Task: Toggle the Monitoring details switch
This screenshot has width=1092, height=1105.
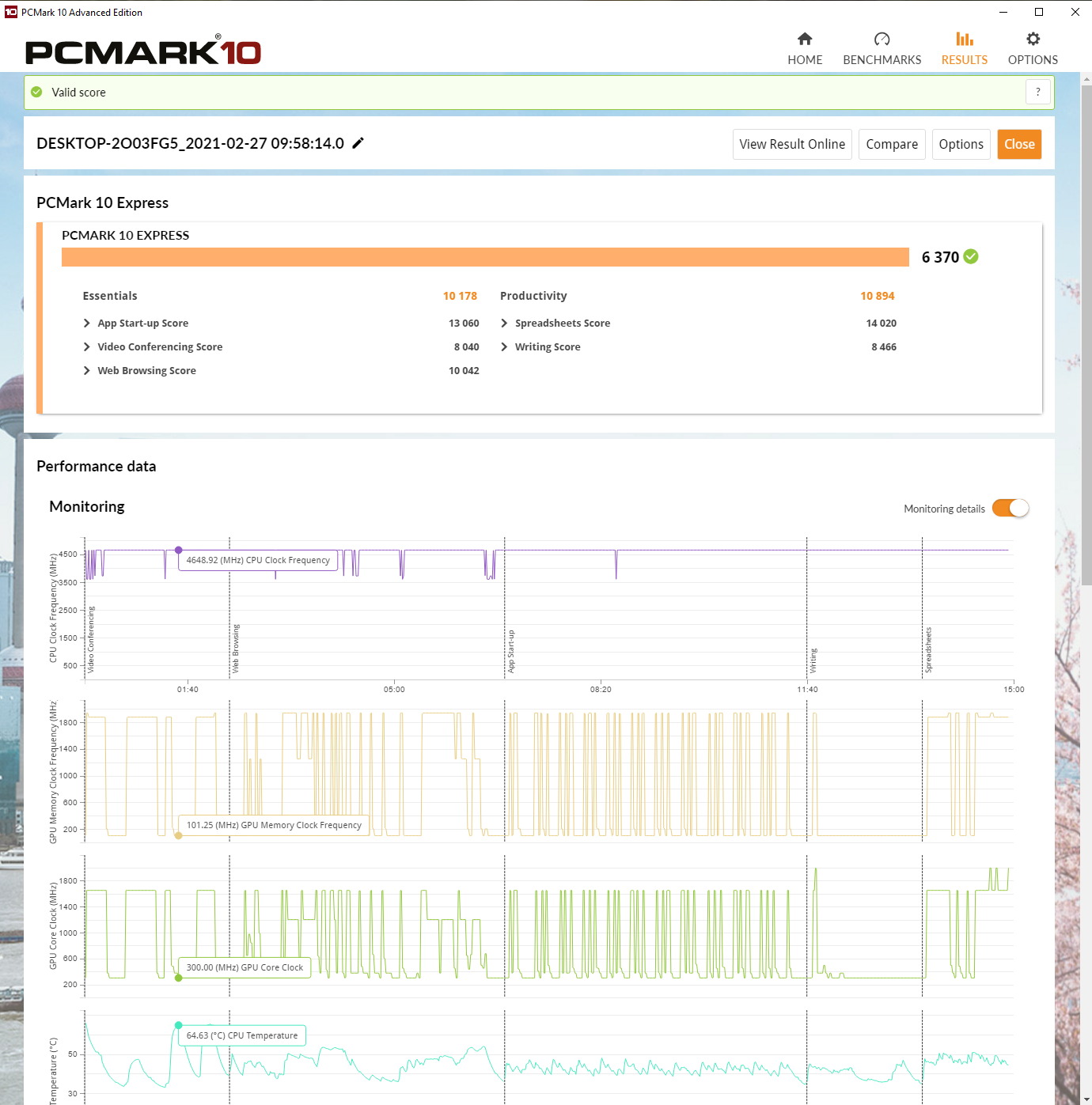Action: [x=1010, y=508]
